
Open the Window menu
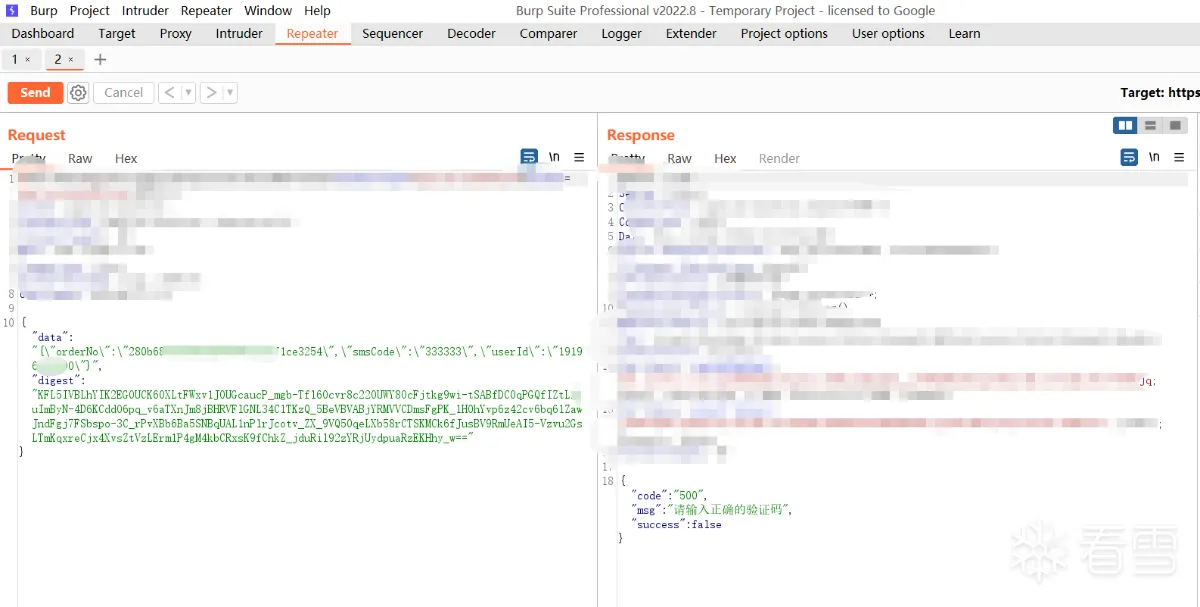(268, 11)
